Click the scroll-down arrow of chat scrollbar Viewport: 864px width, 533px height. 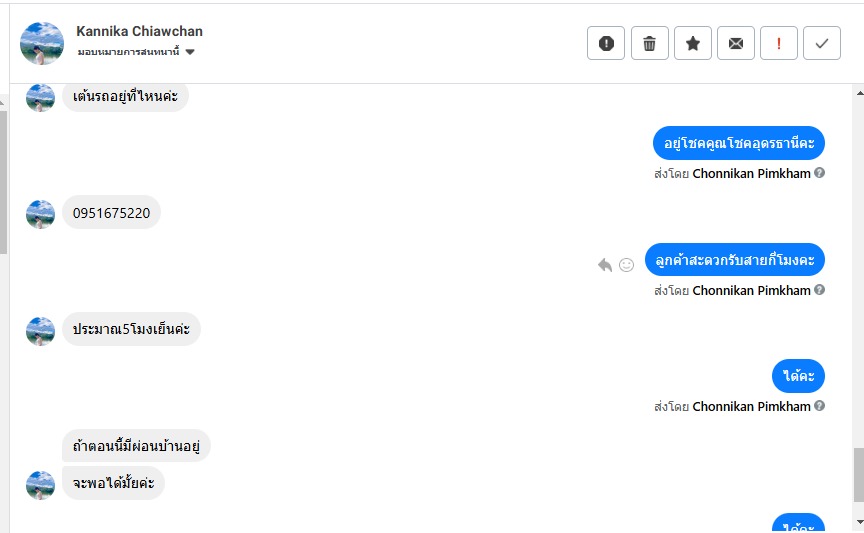click(857, 524)
